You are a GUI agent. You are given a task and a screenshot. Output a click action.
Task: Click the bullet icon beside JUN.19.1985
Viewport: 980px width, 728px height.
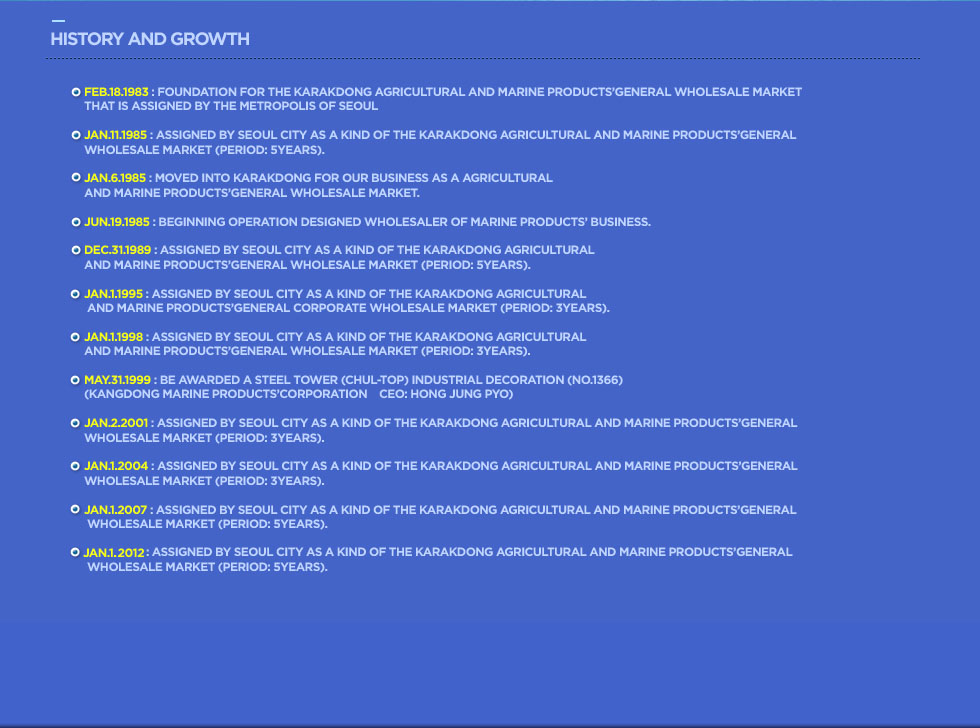pos(76,222)
